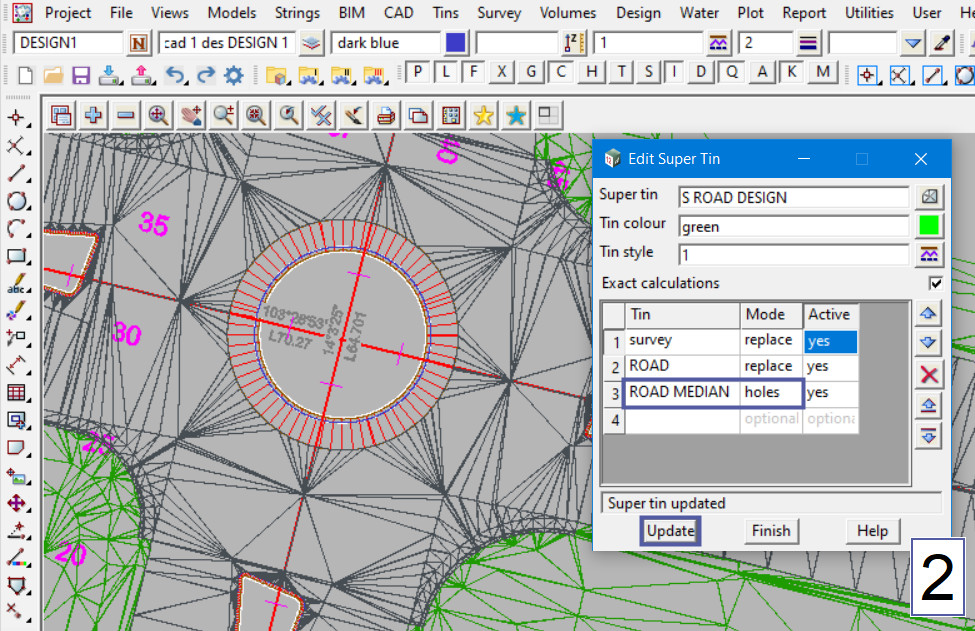Open the line style picker next to 1

718,43
